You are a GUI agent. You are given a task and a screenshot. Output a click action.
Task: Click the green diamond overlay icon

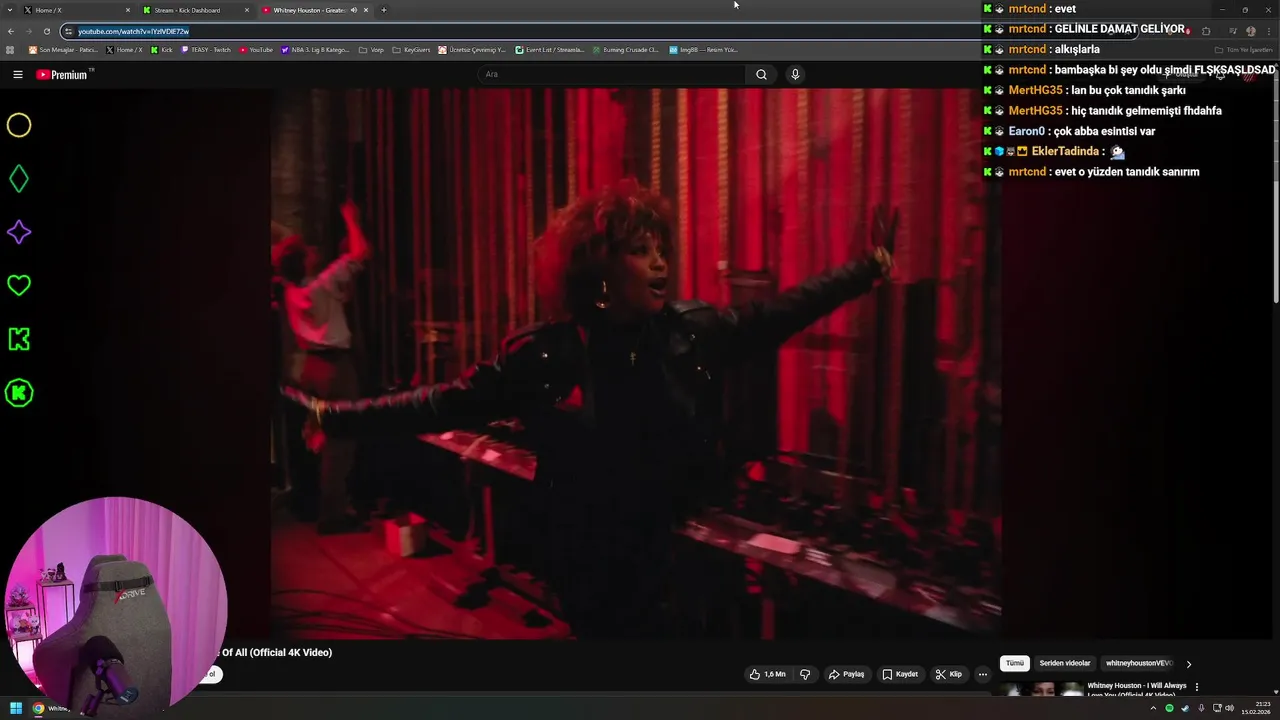click(19, 179)
